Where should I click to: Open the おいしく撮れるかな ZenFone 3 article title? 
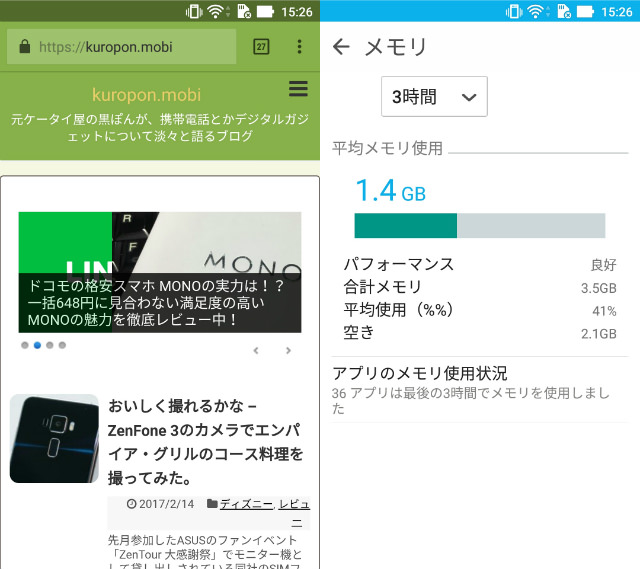pyautogui.click(x=206, y=442)
